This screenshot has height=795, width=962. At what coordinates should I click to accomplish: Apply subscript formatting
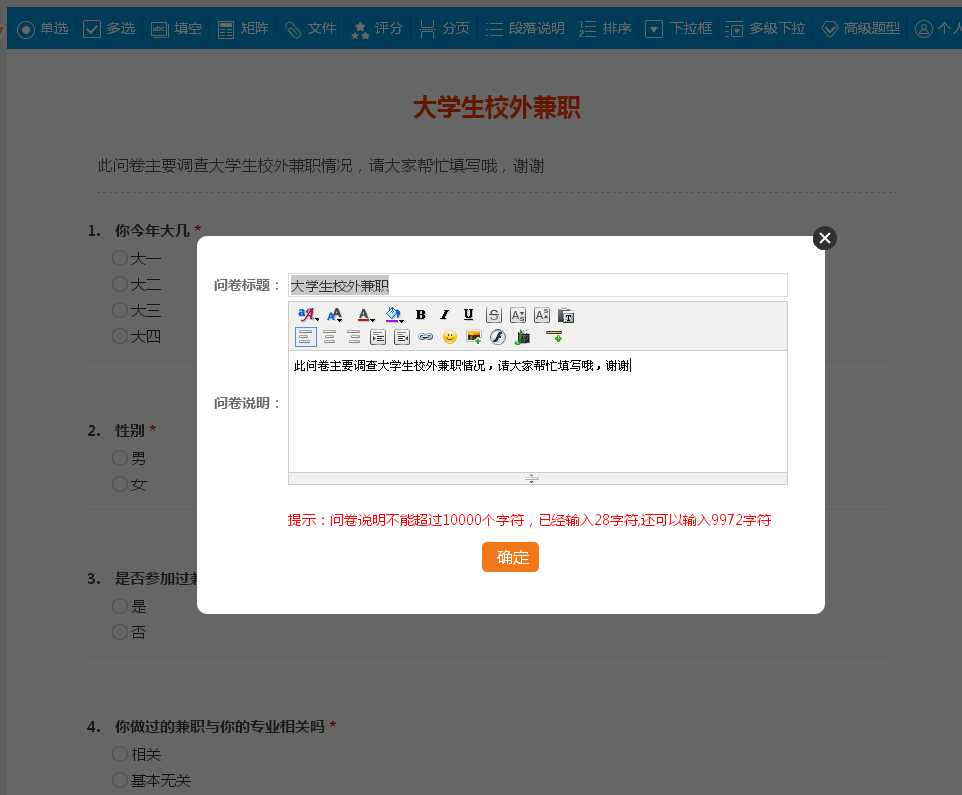pyautogui.click(x=518, y=315)
